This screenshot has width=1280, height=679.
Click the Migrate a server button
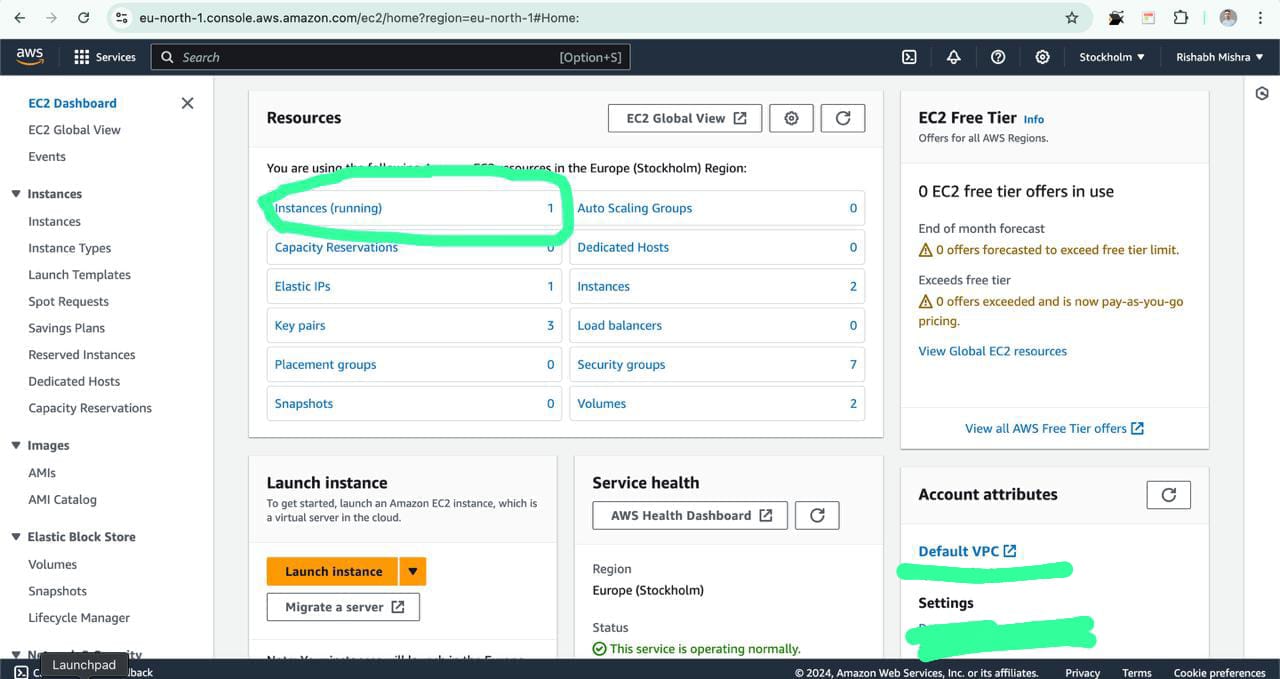(343, 607)
